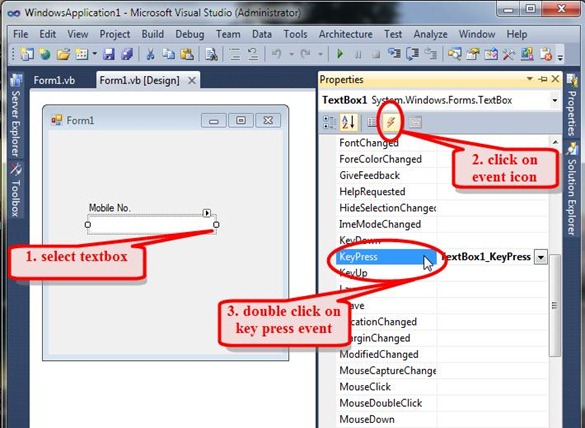Toggle Alphabetical sort in the Properties panel

click(x=348, y=122)
